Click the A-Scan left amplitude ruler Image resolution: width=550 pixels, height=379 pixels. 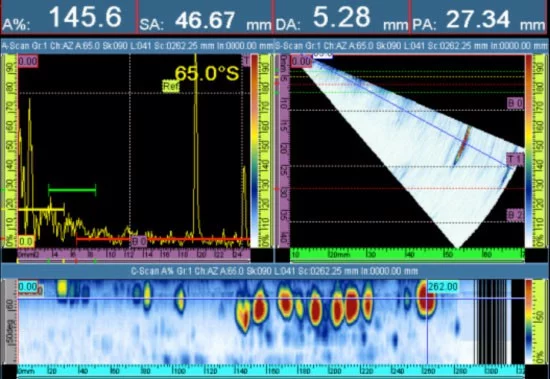(9, 151)
